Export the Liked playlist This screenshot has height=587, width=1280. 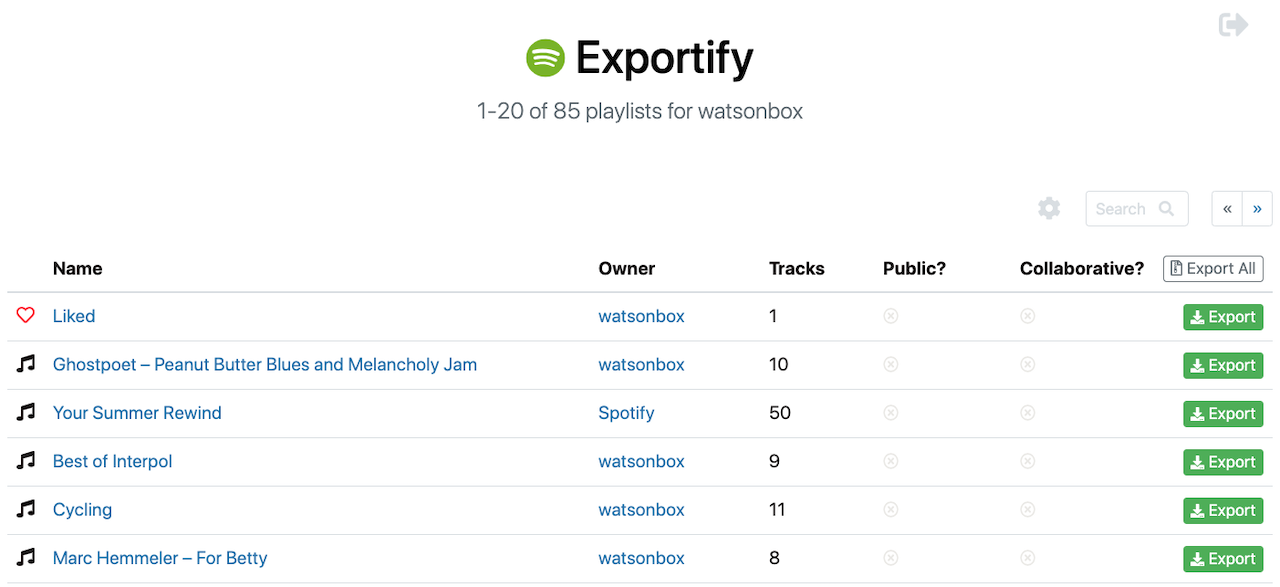coord(1223,317)
